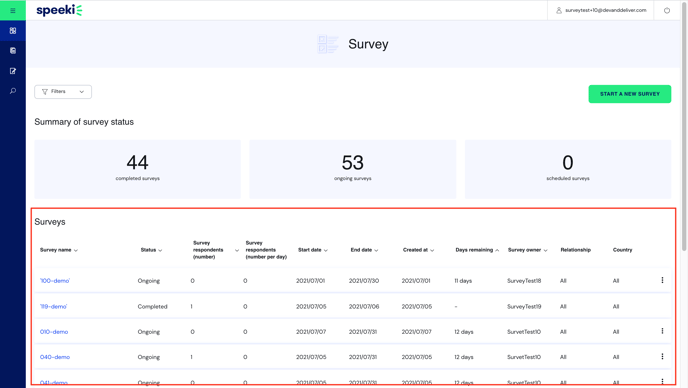
Task: Click the Country column header
Action: coord(622,250)
